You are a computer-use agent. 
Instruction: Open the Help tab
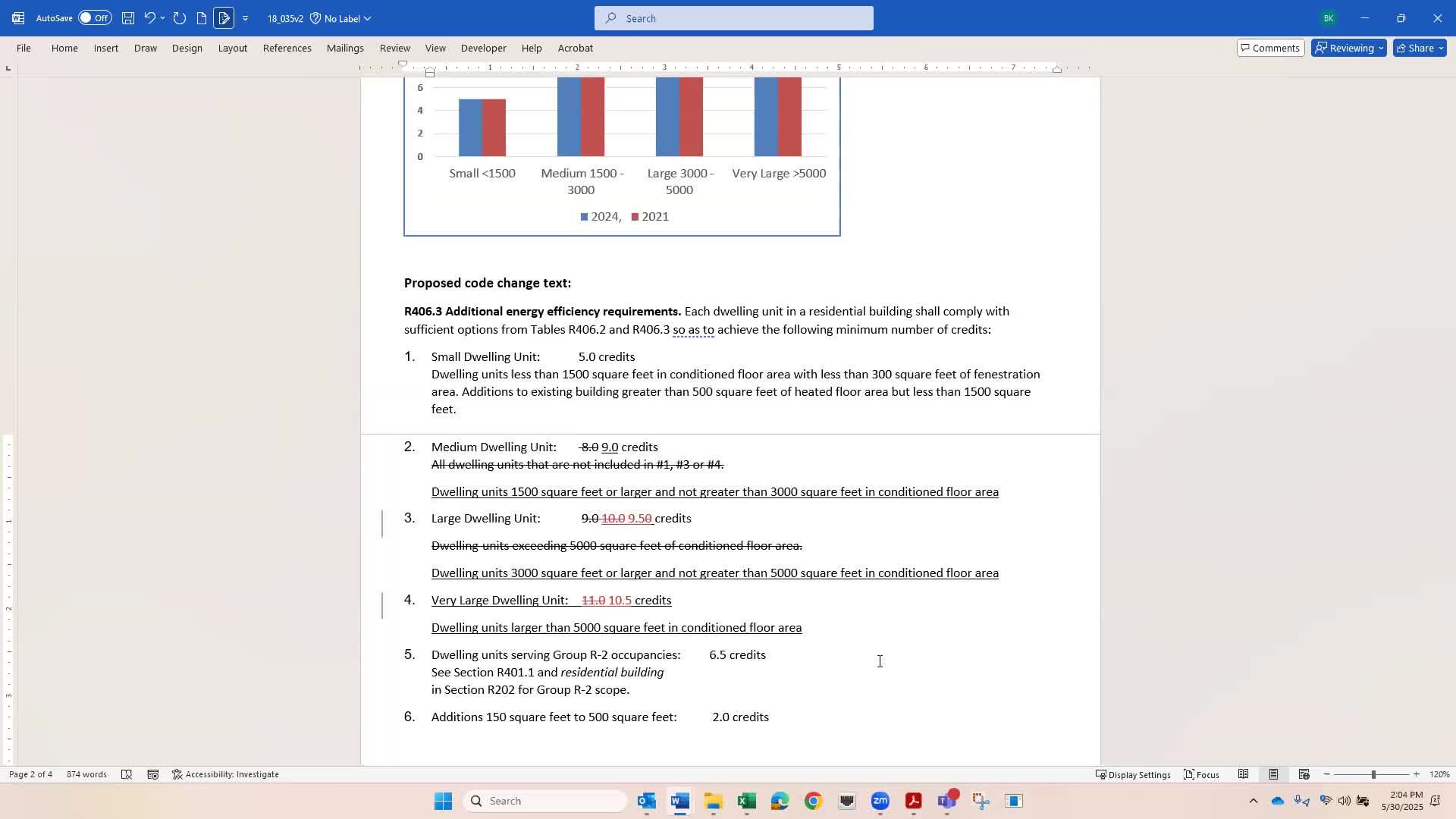(532, 48)
